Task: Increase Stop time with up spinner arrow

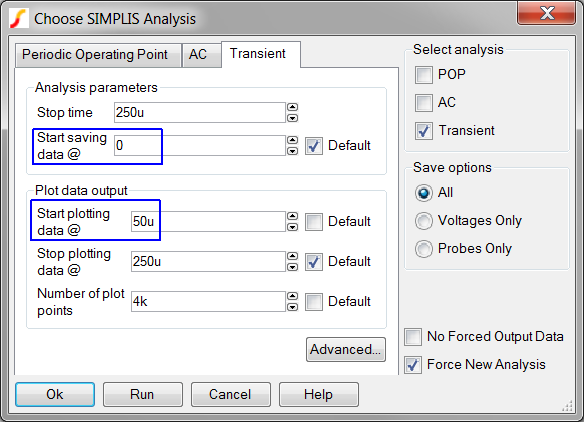Action: (x=293, y=107)
